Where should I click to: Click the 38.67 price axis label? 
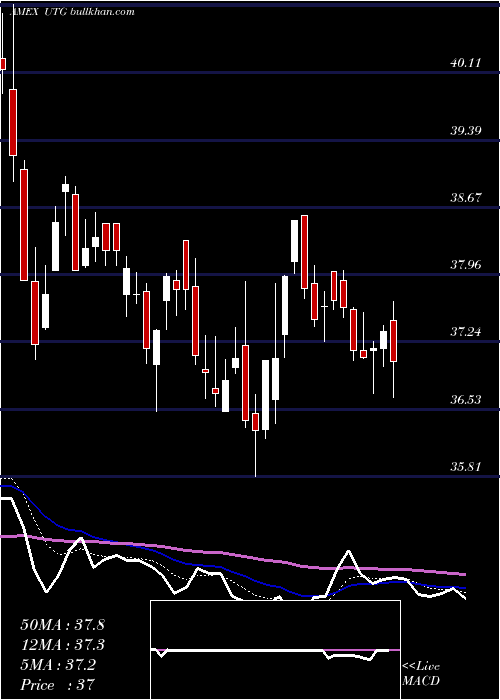(x=466, y=197)
